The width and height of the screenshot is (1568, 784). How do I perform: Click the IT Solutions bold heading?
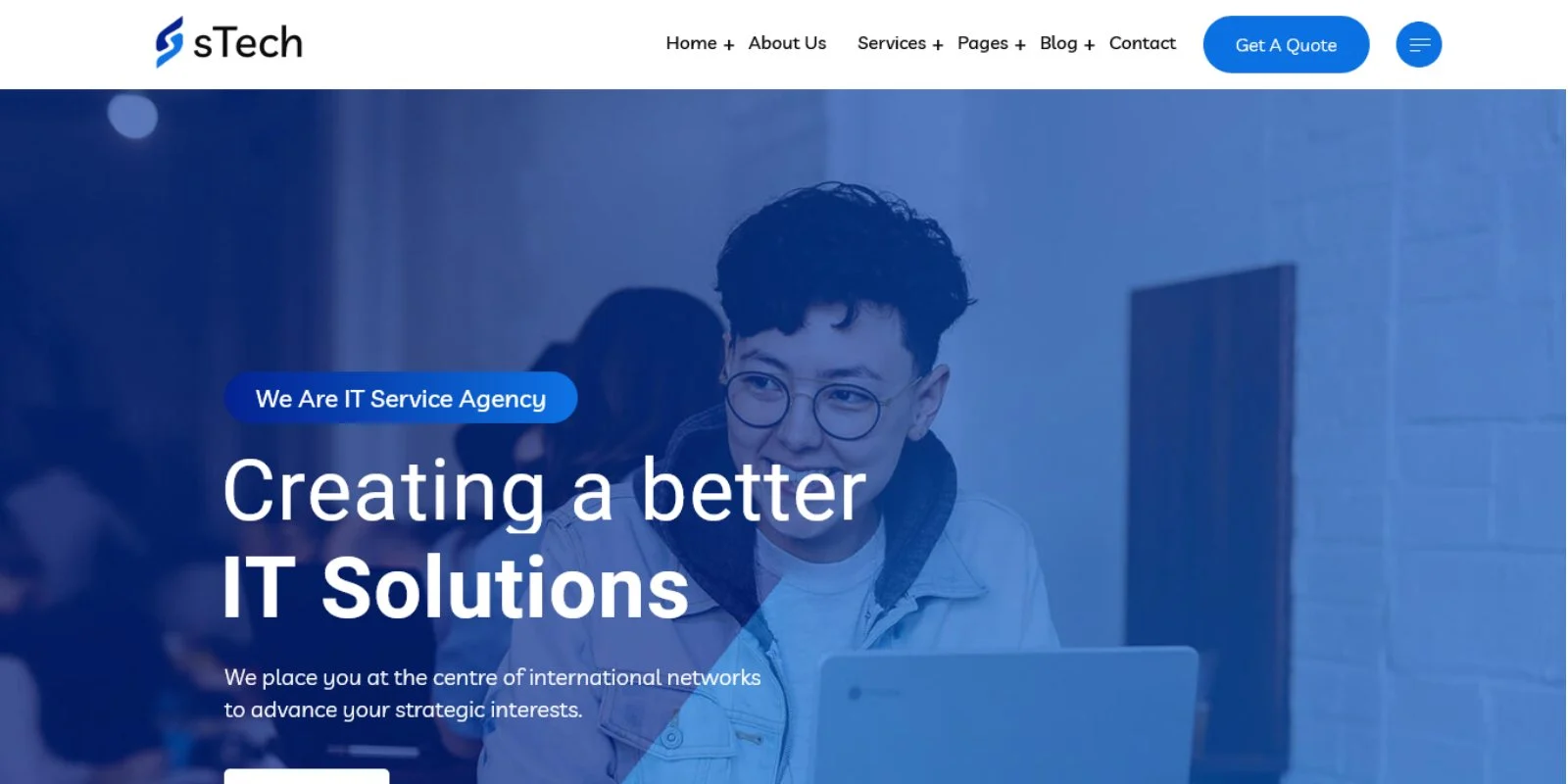(456, 588)
